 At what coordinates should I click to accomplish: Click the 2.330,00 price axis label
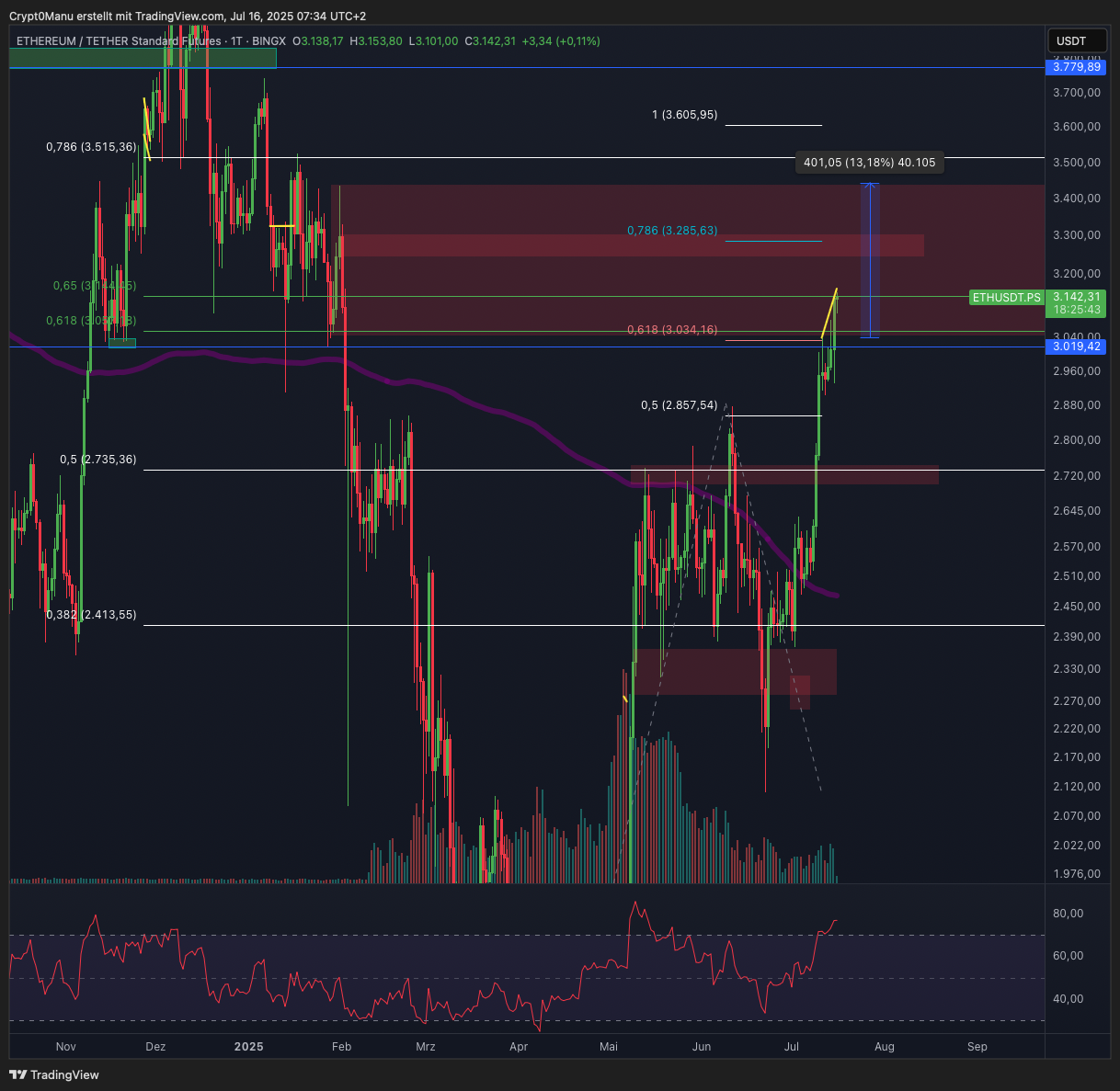(x=1077, y=669)
